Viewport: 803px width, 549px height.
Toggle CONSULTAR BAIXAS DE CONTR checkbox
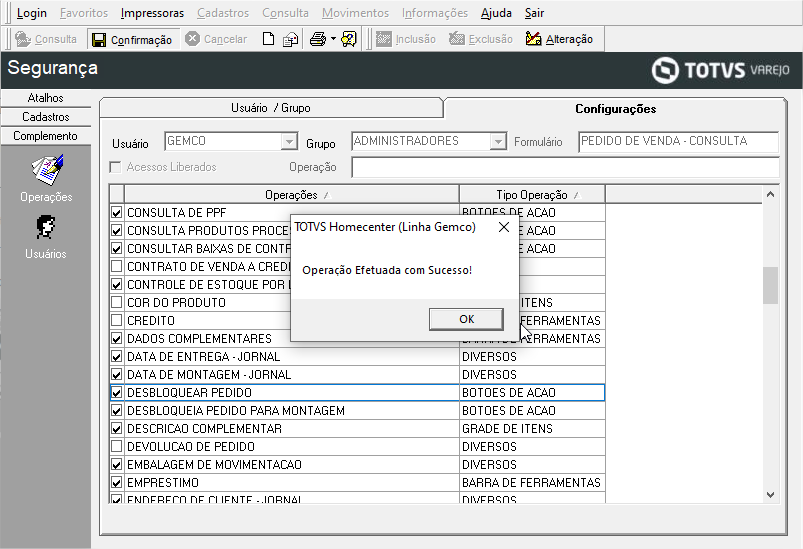point(117,248)
